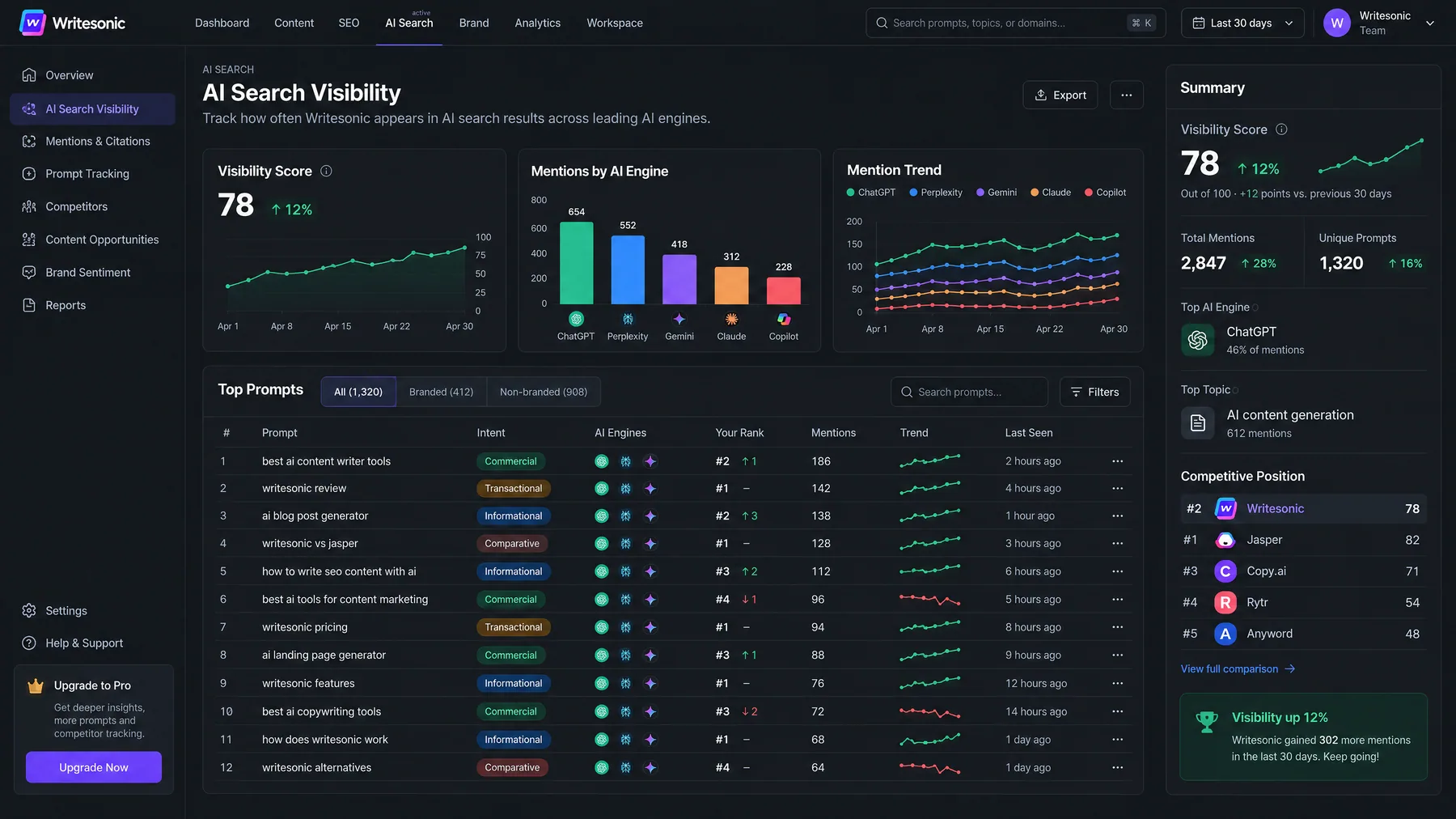Focus the Search prompts input field
This screenshot has width=1456, height=819.
[969, 392]
